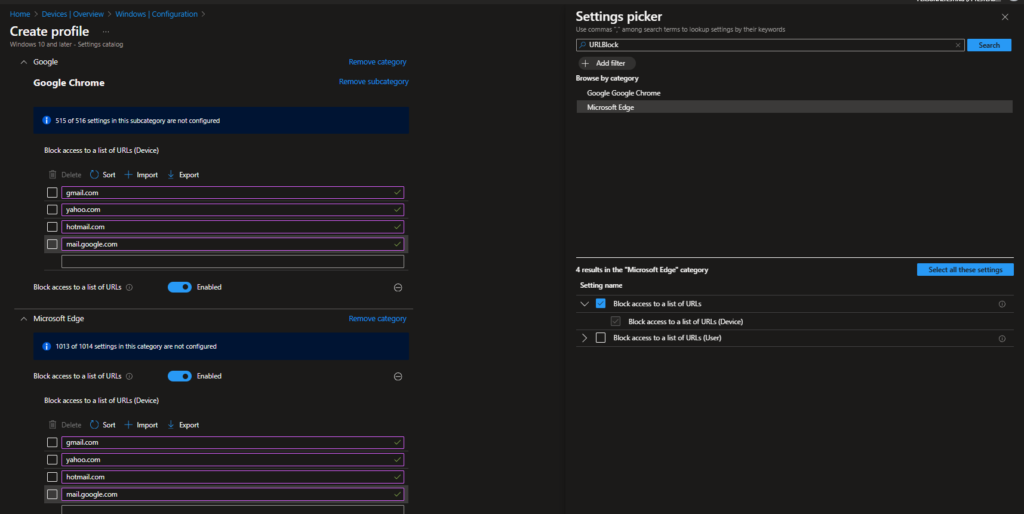Click Export in the Google Chrome URL list
Image resolution: width=1024 pixels, height=514 pixels.
click(x=183, y=174)
